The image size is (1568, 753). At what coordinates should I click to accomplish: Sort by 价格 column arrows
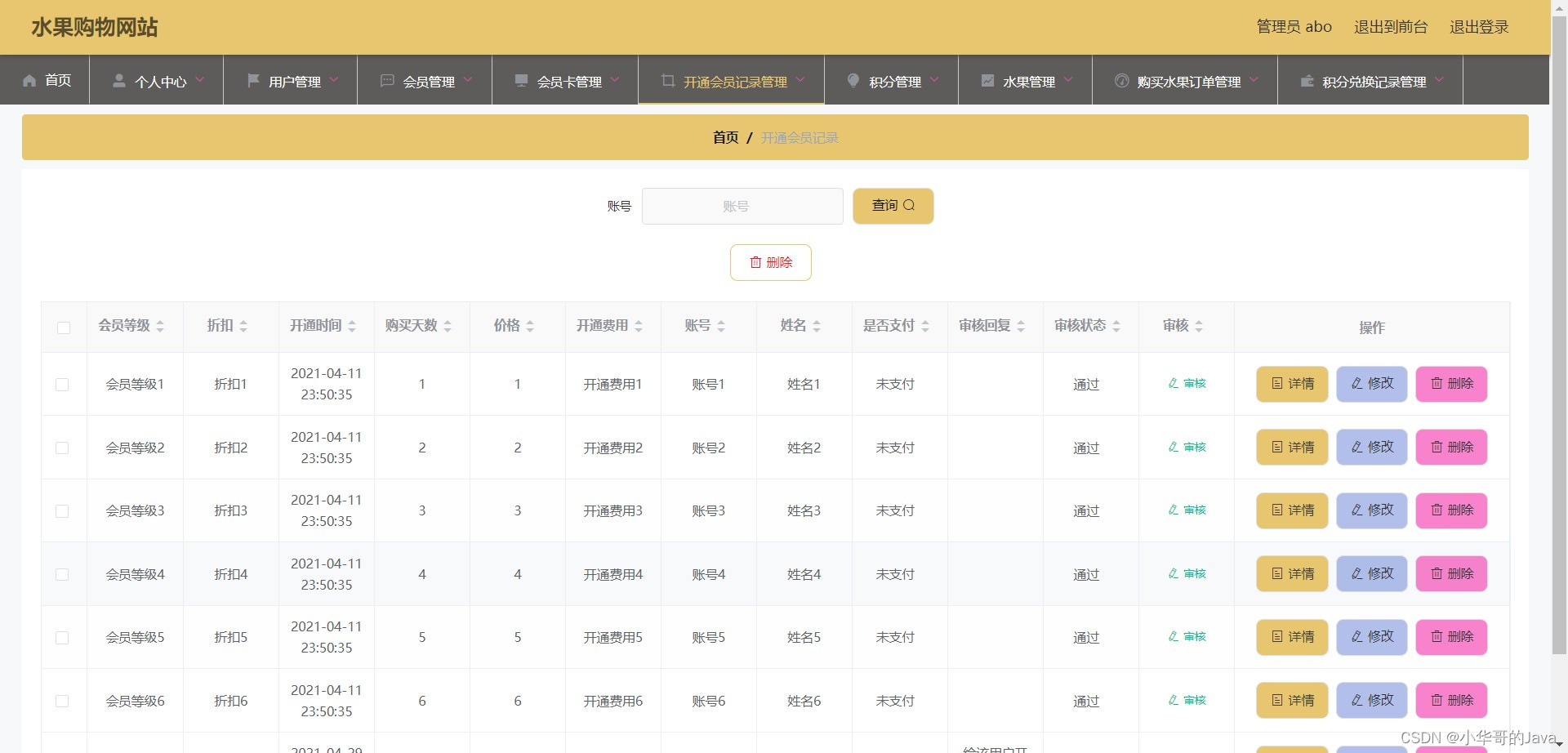tap(530, 326)
